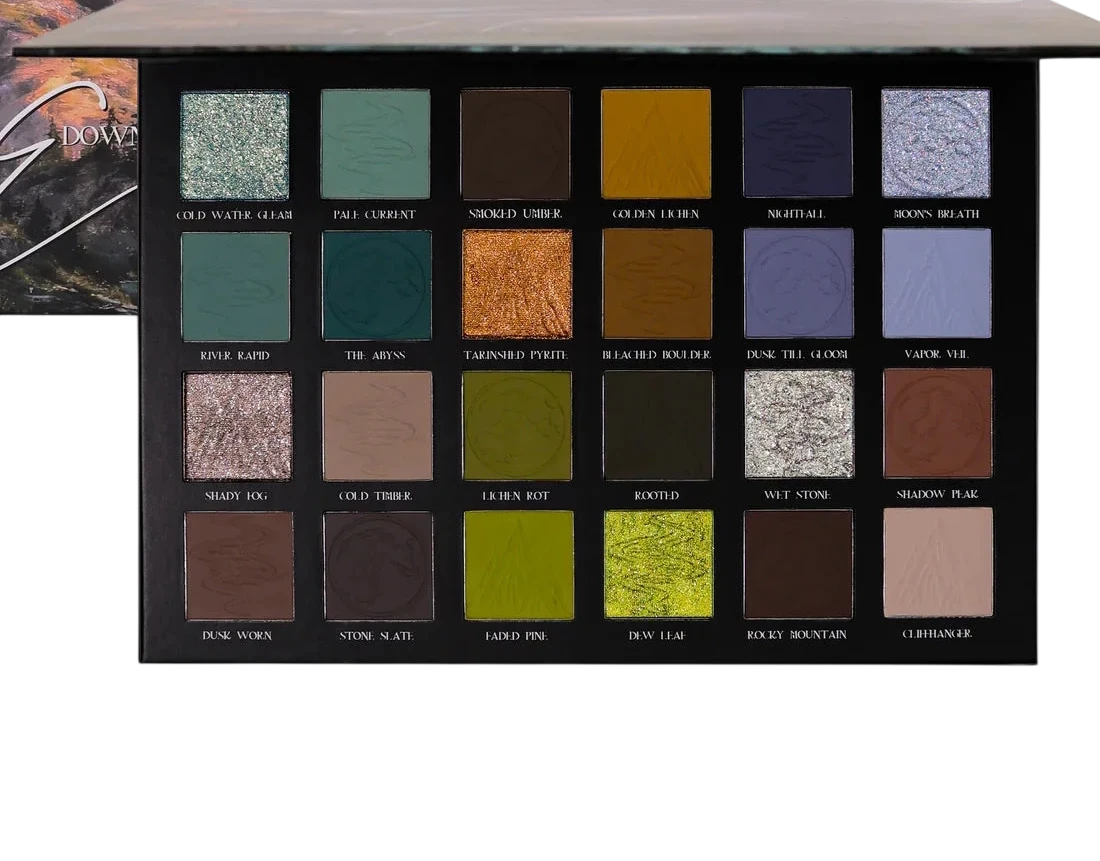Click the "THE ABYSS" name label
The height and width of the screenshot is (861, 1100).
(375, 355)
